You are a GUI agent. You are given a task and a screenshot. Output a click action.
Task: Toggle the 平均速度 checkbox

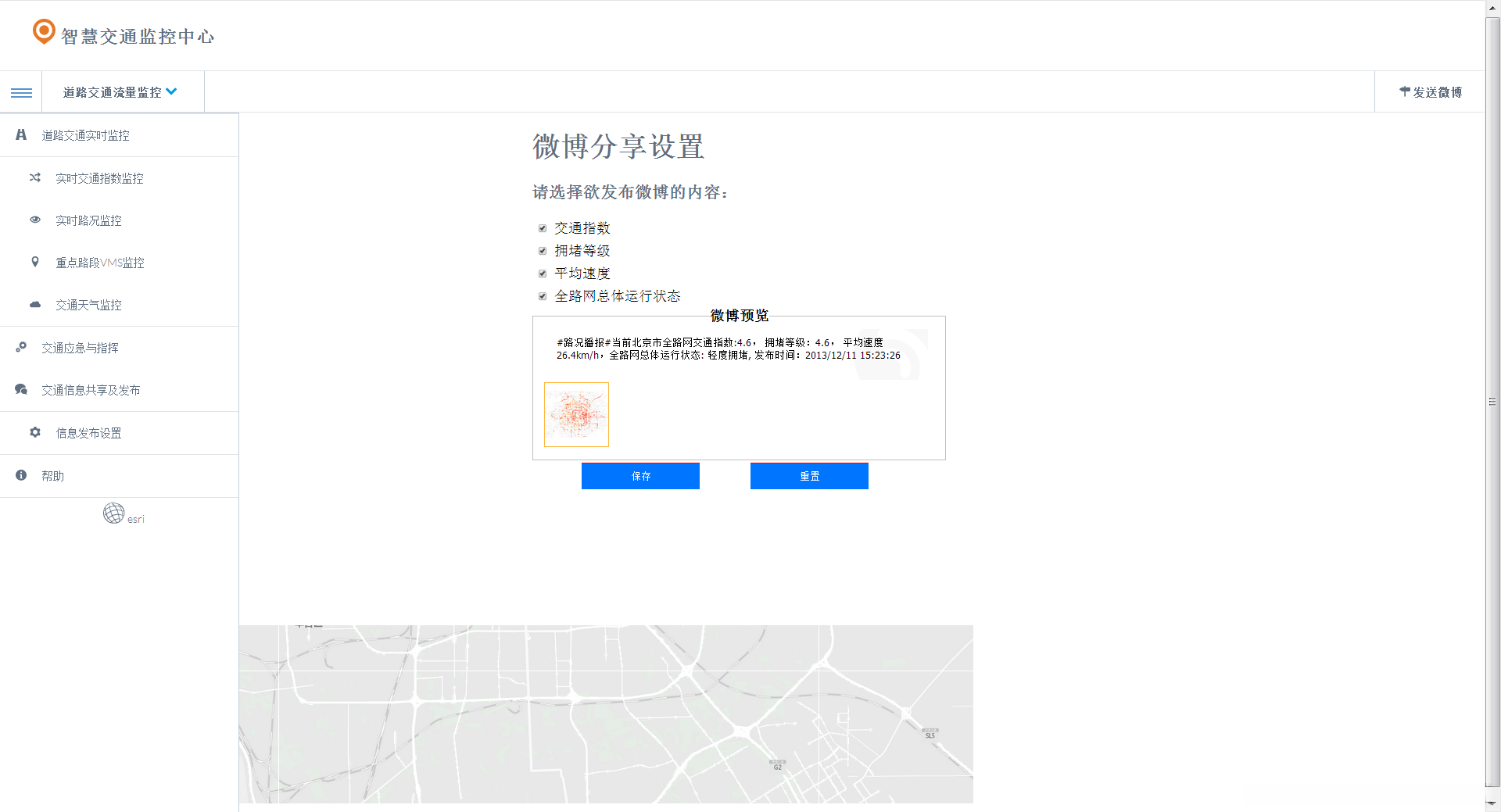tap(543, 274)
